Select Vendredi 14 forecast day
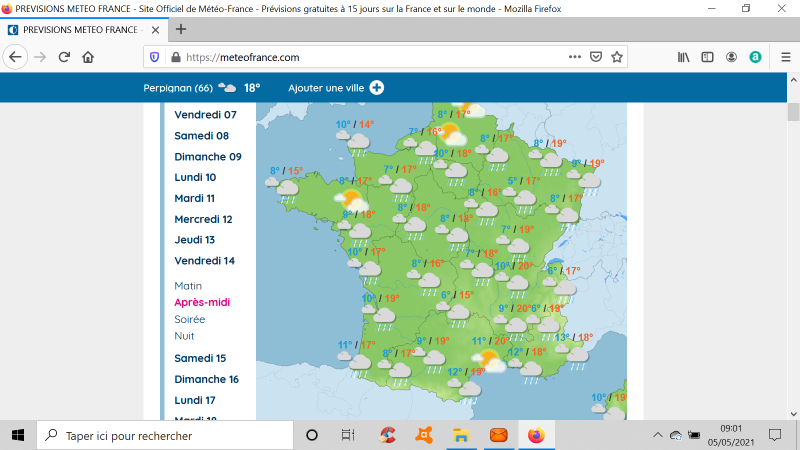The image size is (800, 450). pyautogui.click(x=205, y=261)
